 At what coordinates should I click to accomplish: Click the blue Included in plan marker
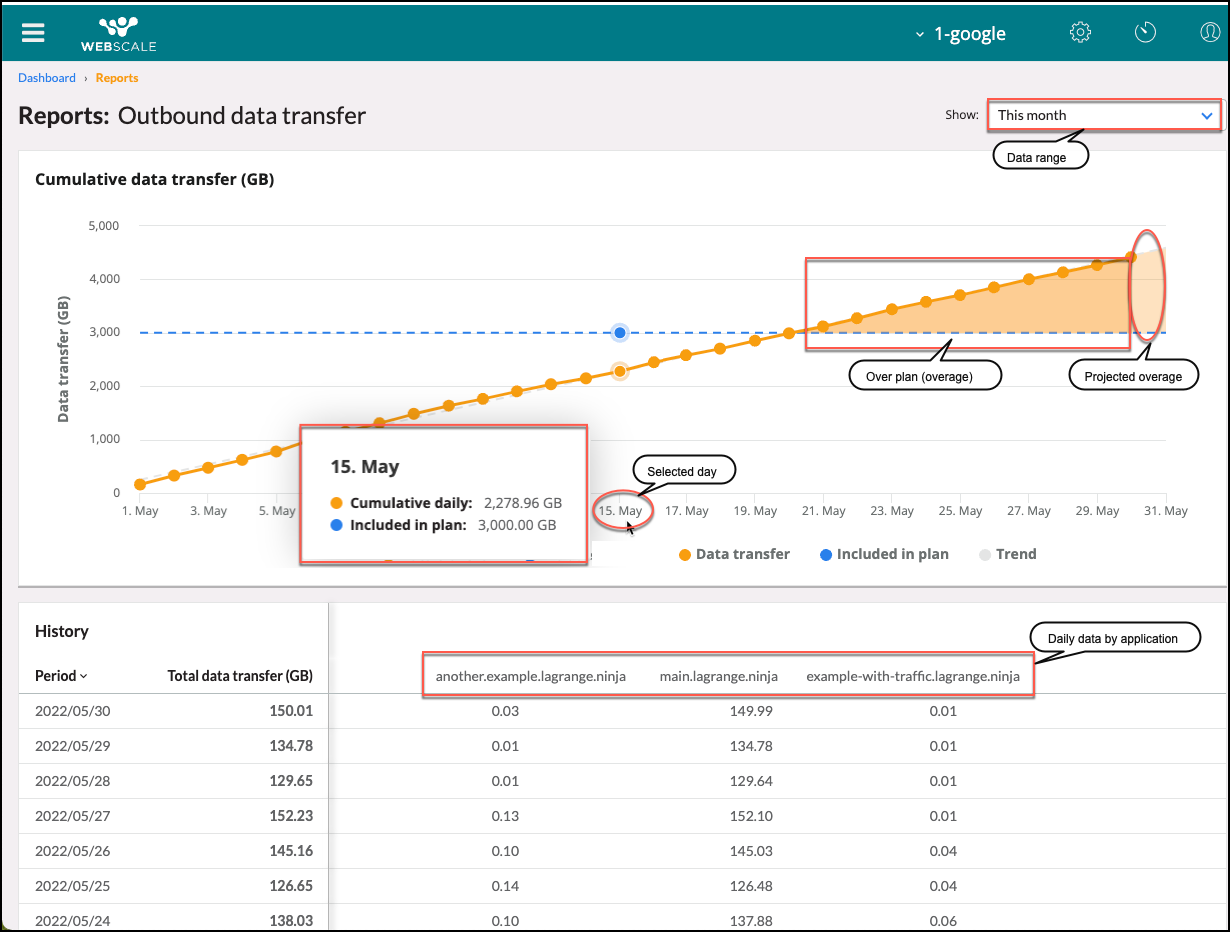click(x=620, y=332)
